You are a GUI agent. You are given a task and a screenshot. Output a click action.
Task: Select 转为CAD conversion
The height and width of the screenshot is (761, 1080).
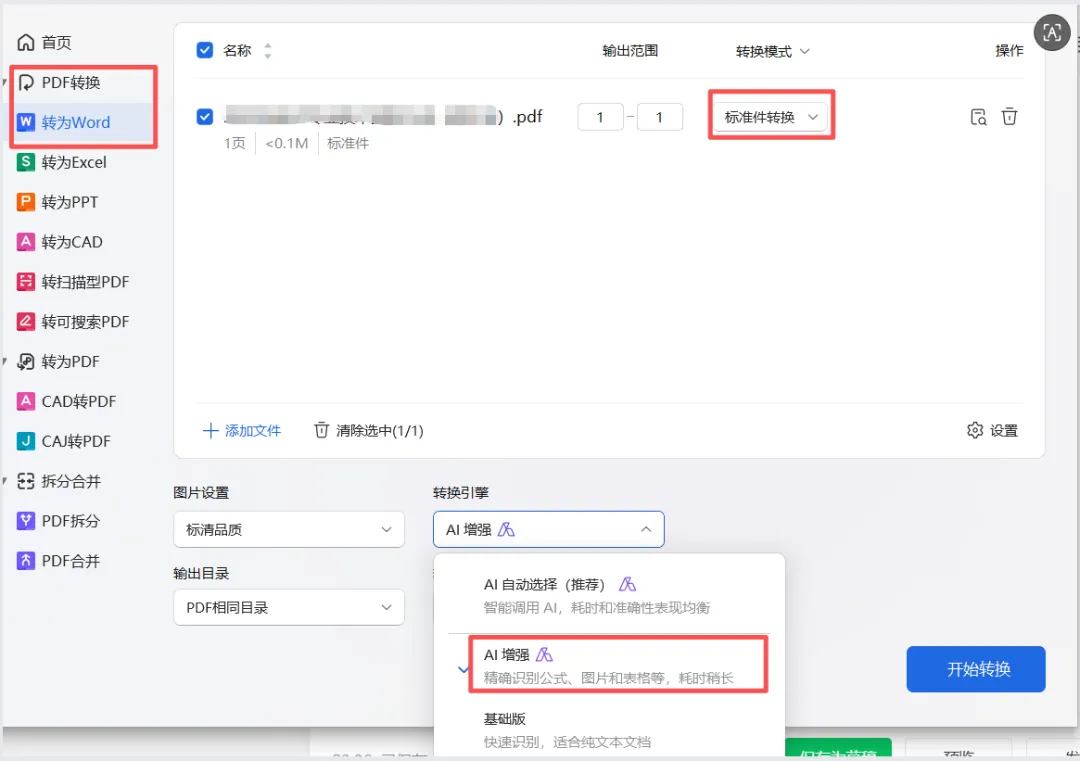(x=60, y=242)
